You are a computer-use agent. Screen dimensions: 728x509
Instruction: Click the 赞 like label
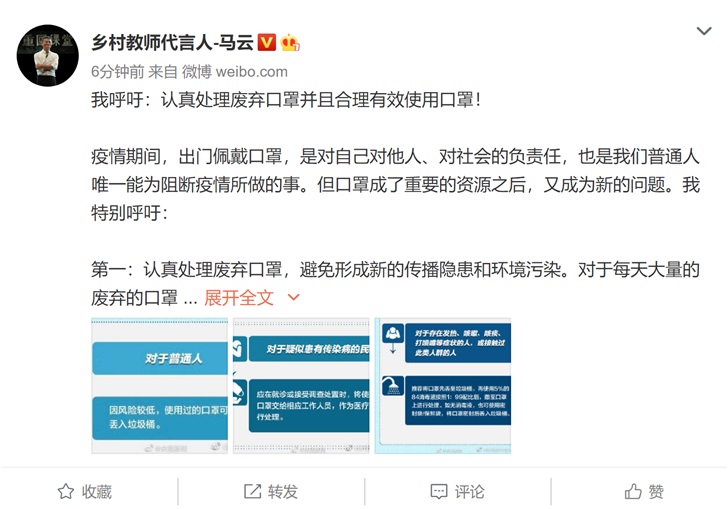point(656,491)
